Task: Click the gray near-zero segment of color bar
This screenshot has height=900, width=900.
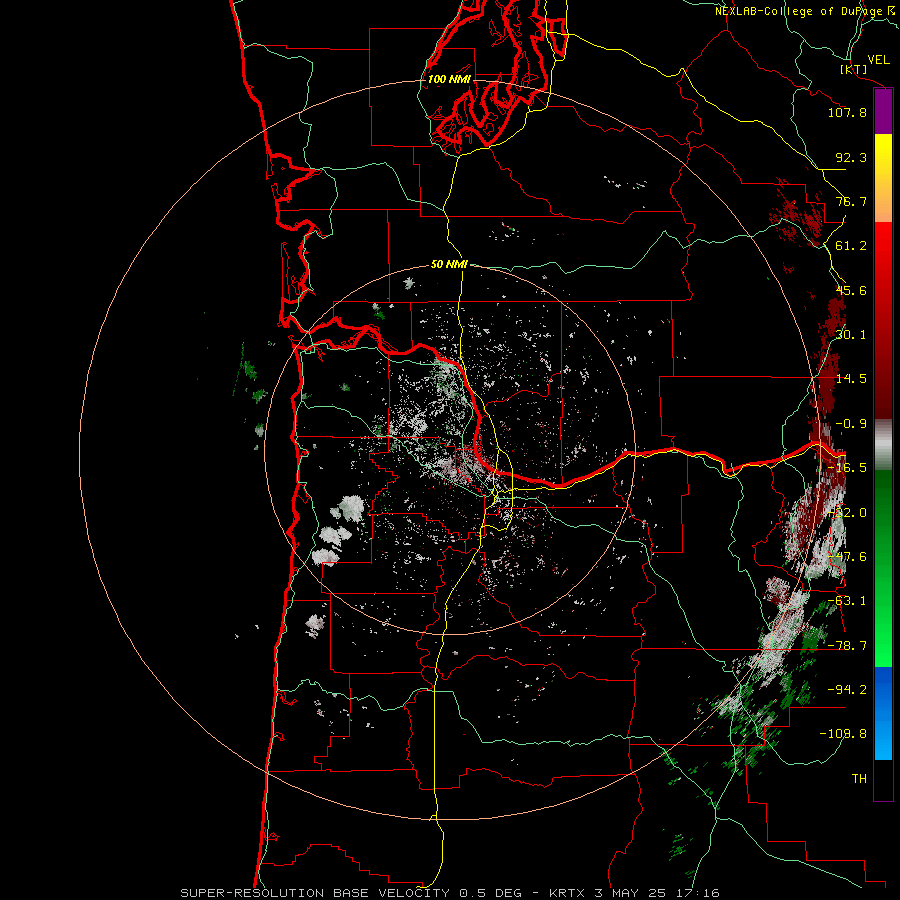Action: (883, 445)
